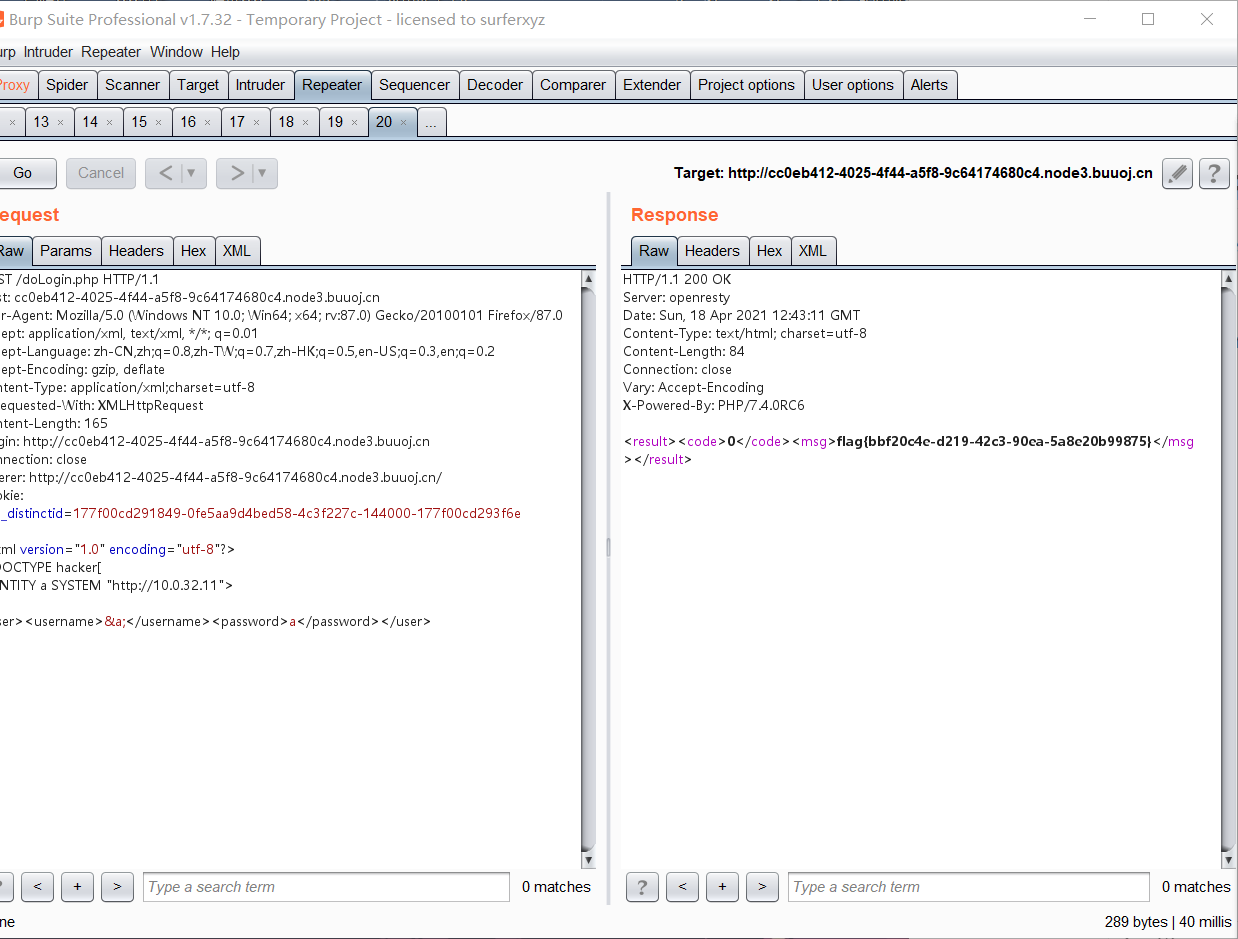Click the response search help button

point(642,887)
